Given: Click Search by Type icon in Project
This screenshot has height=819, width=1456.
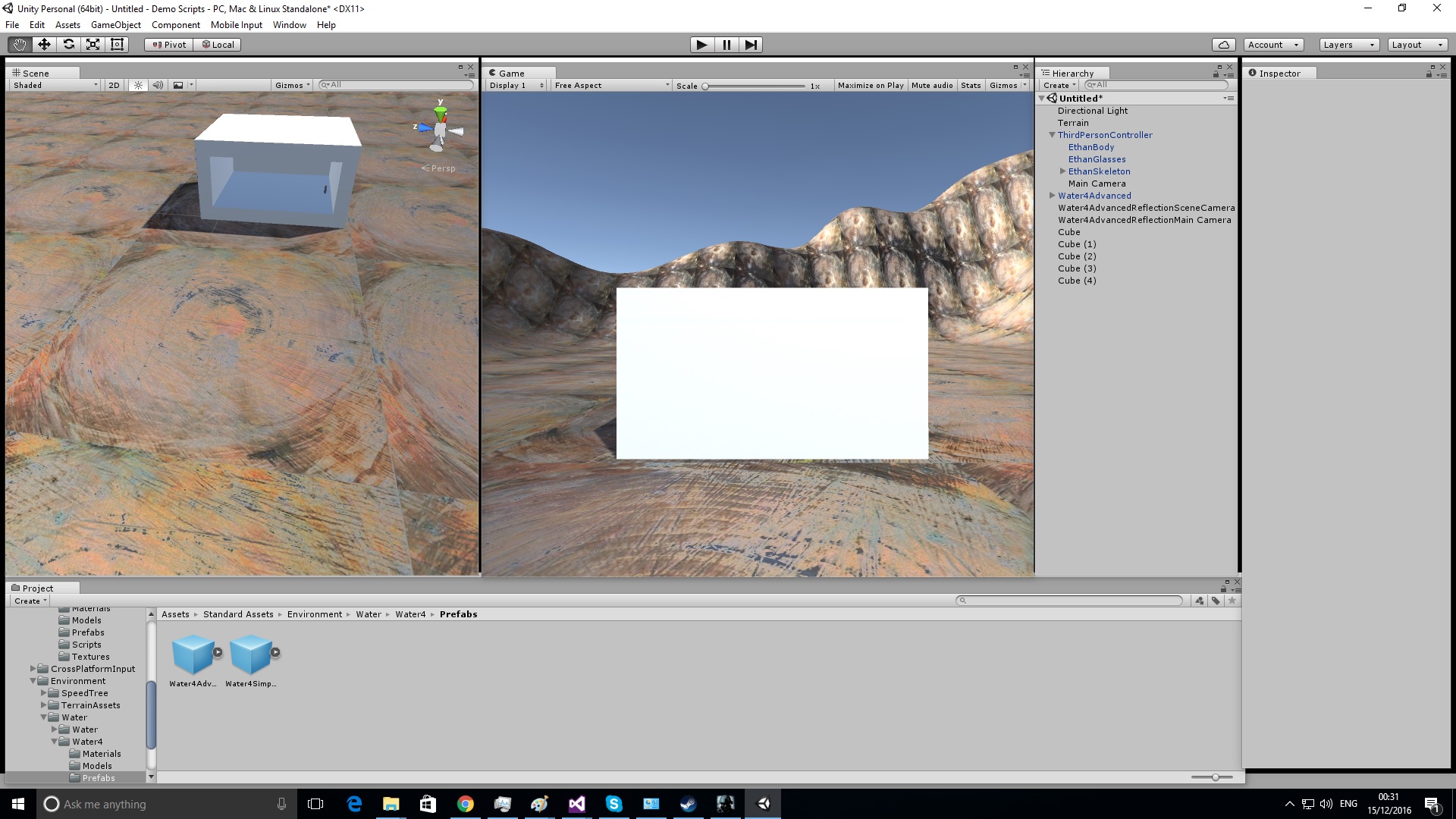Looking at the screenshot, I should (1200, 601).
